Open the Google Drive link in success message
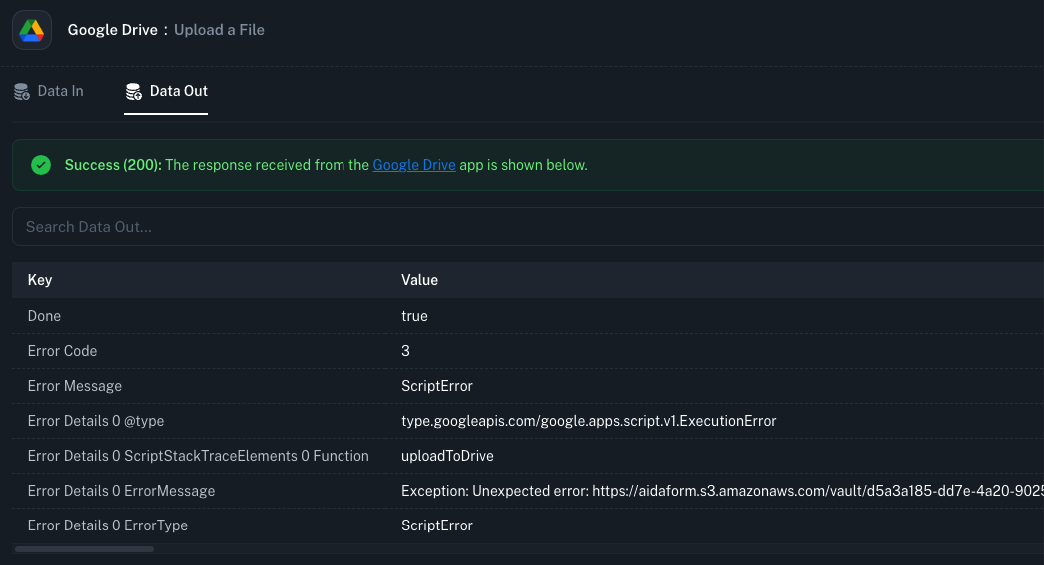This screenshot has width=1044, height=565. 414,165
